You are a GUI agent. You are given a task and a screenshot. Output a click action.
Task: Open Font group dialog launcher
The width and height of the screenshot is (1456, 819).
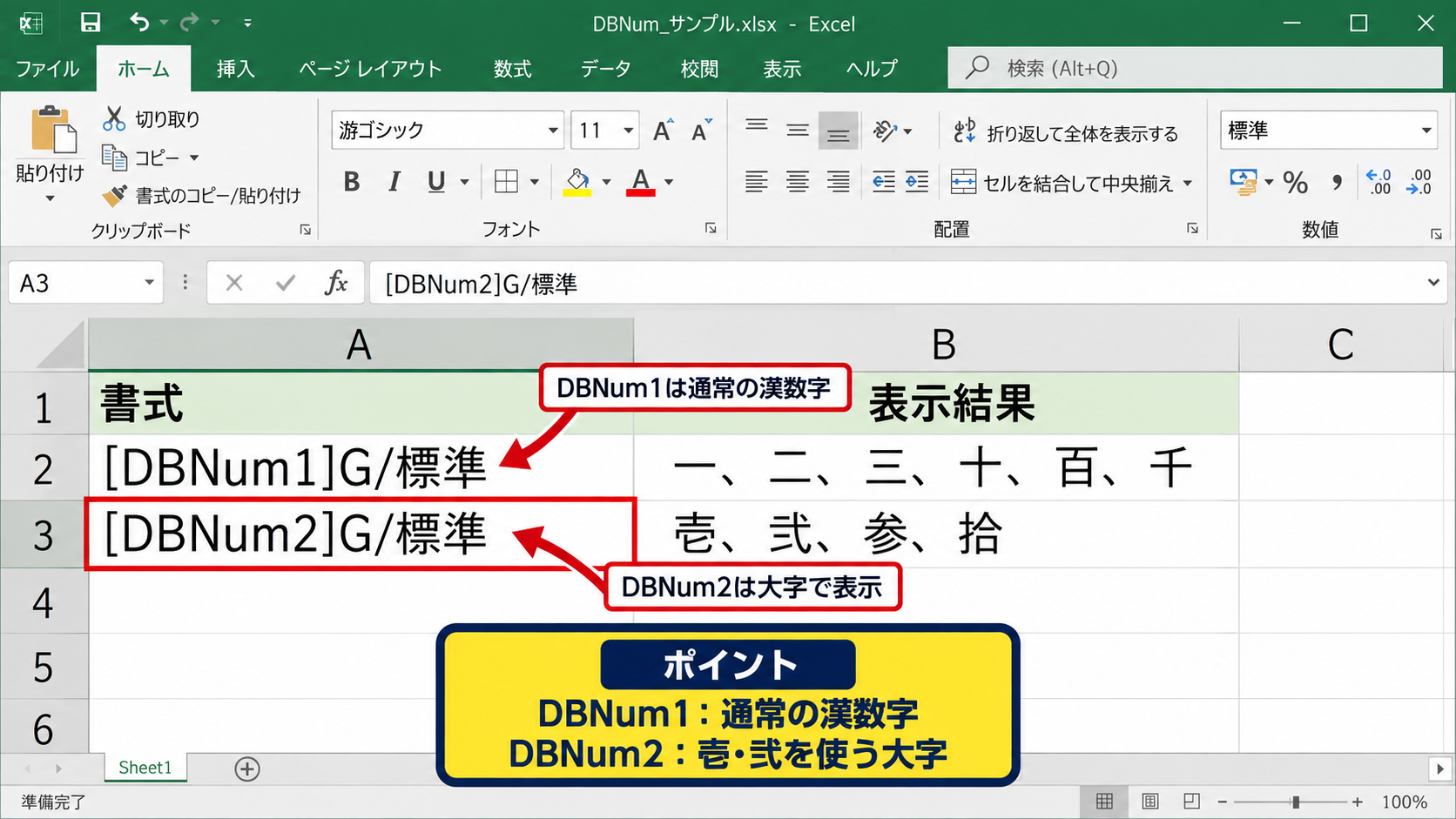click(x=711, y=228)
